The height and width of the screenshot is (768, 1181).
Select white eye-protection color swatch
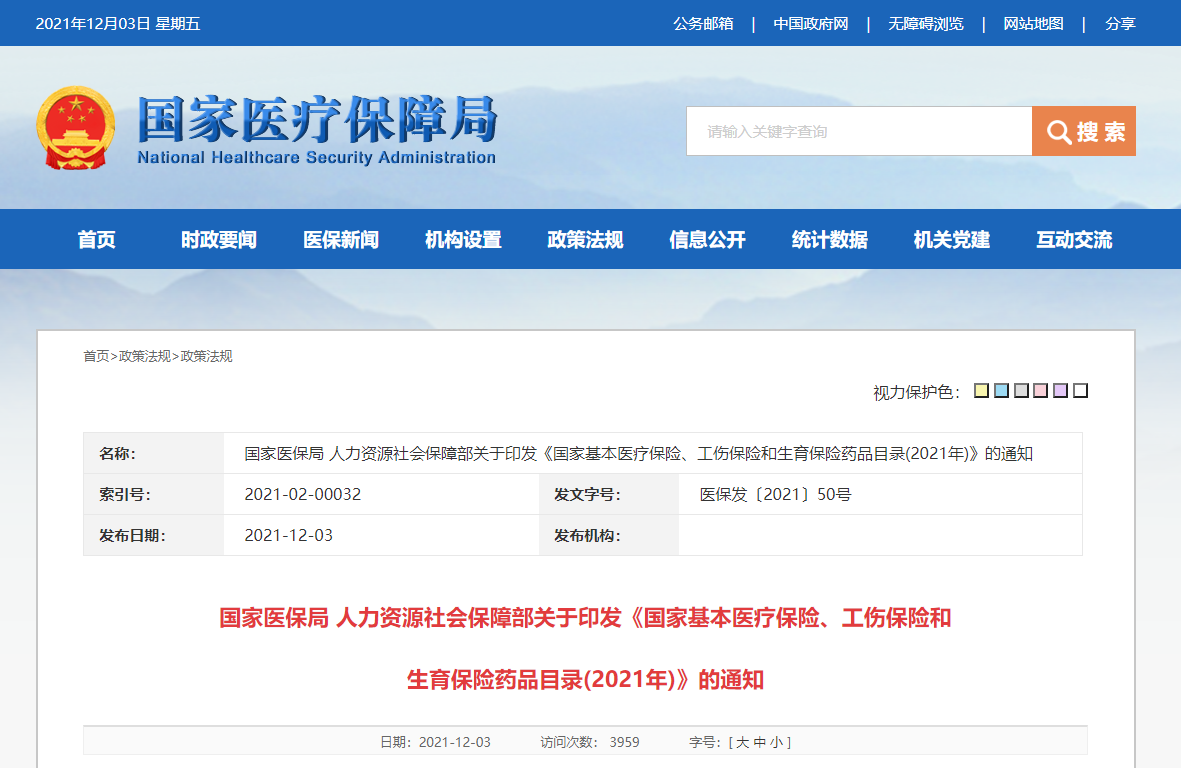pos(1080,390)
